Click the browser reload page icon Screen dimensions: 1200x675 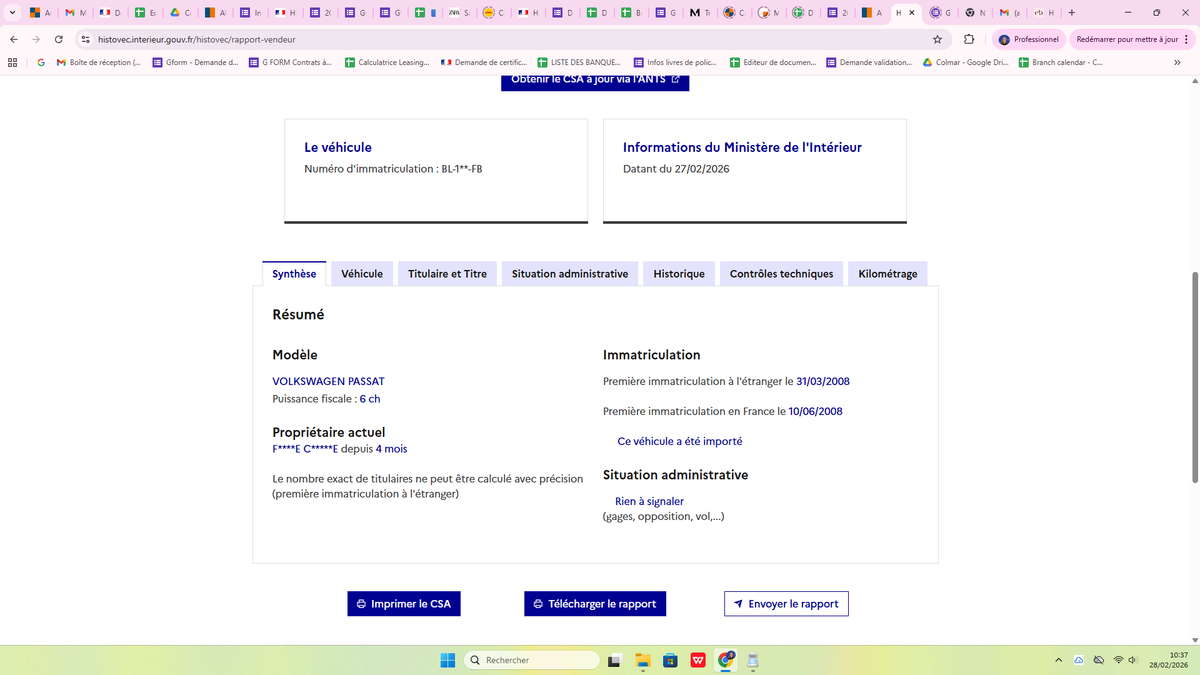59,39
